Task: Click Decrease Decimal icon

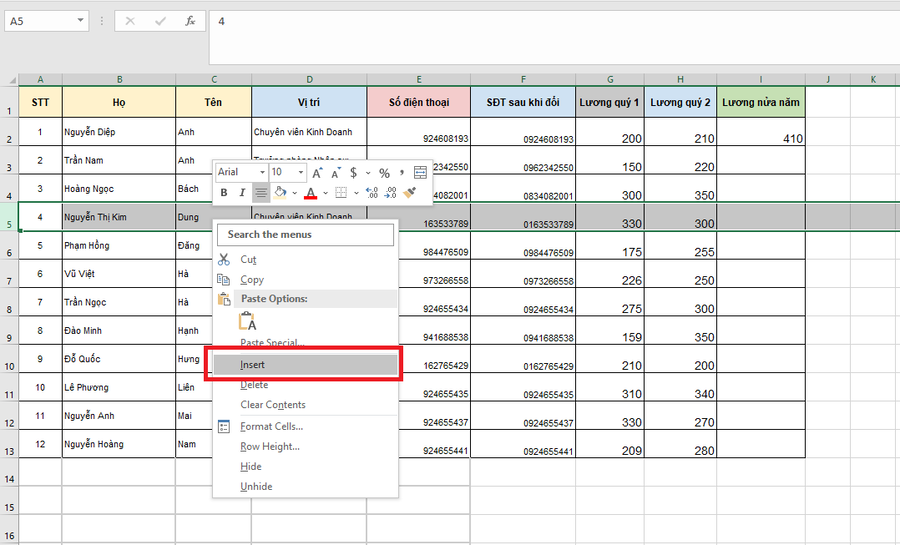Action: pyautogui.click(x=390, y=193)
